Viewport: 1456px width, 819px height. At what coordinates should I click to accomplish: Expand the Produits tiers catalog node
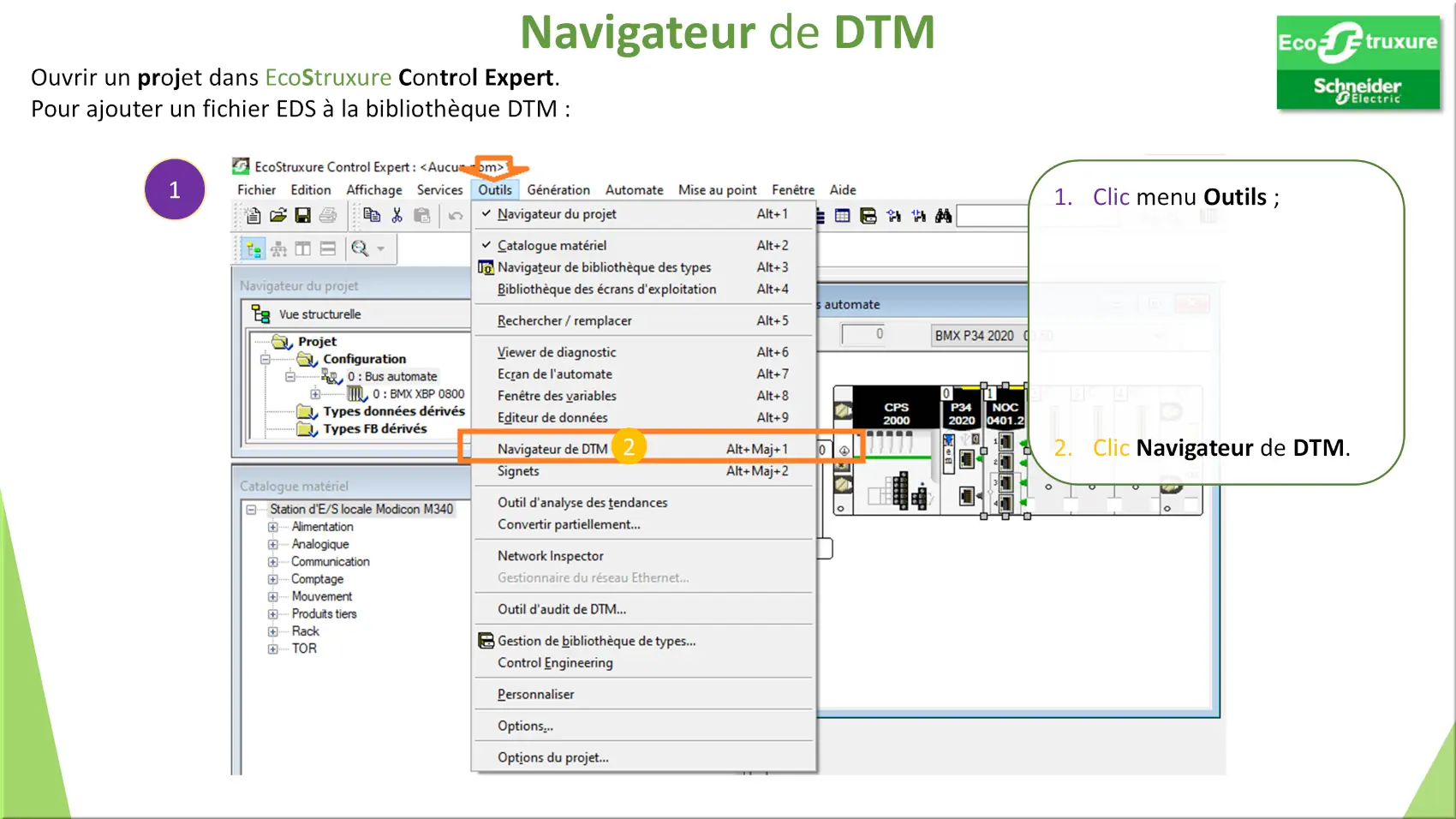[x=272, y=614]
